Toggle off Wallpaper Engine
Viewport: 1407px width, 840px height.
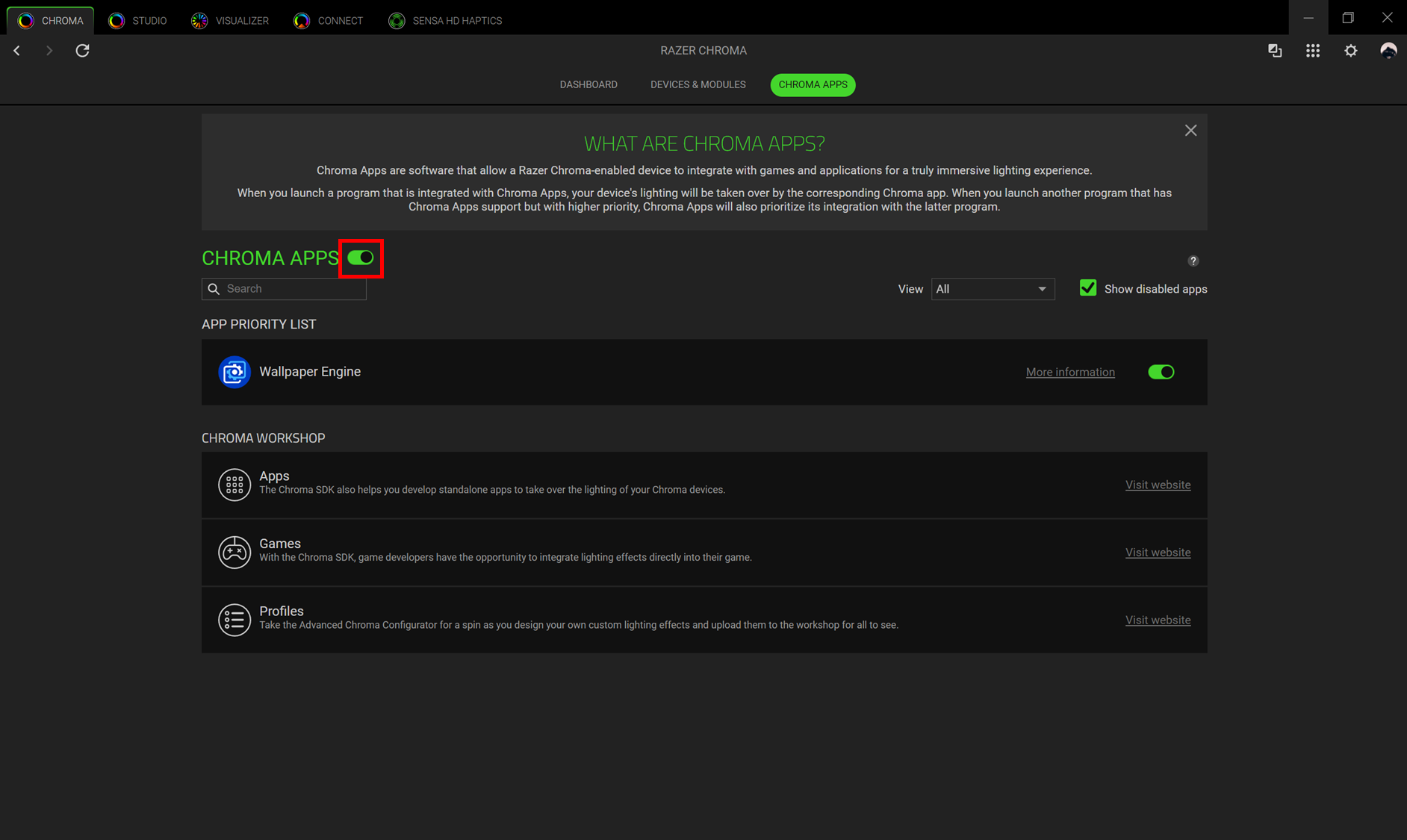pos(1161,371)
